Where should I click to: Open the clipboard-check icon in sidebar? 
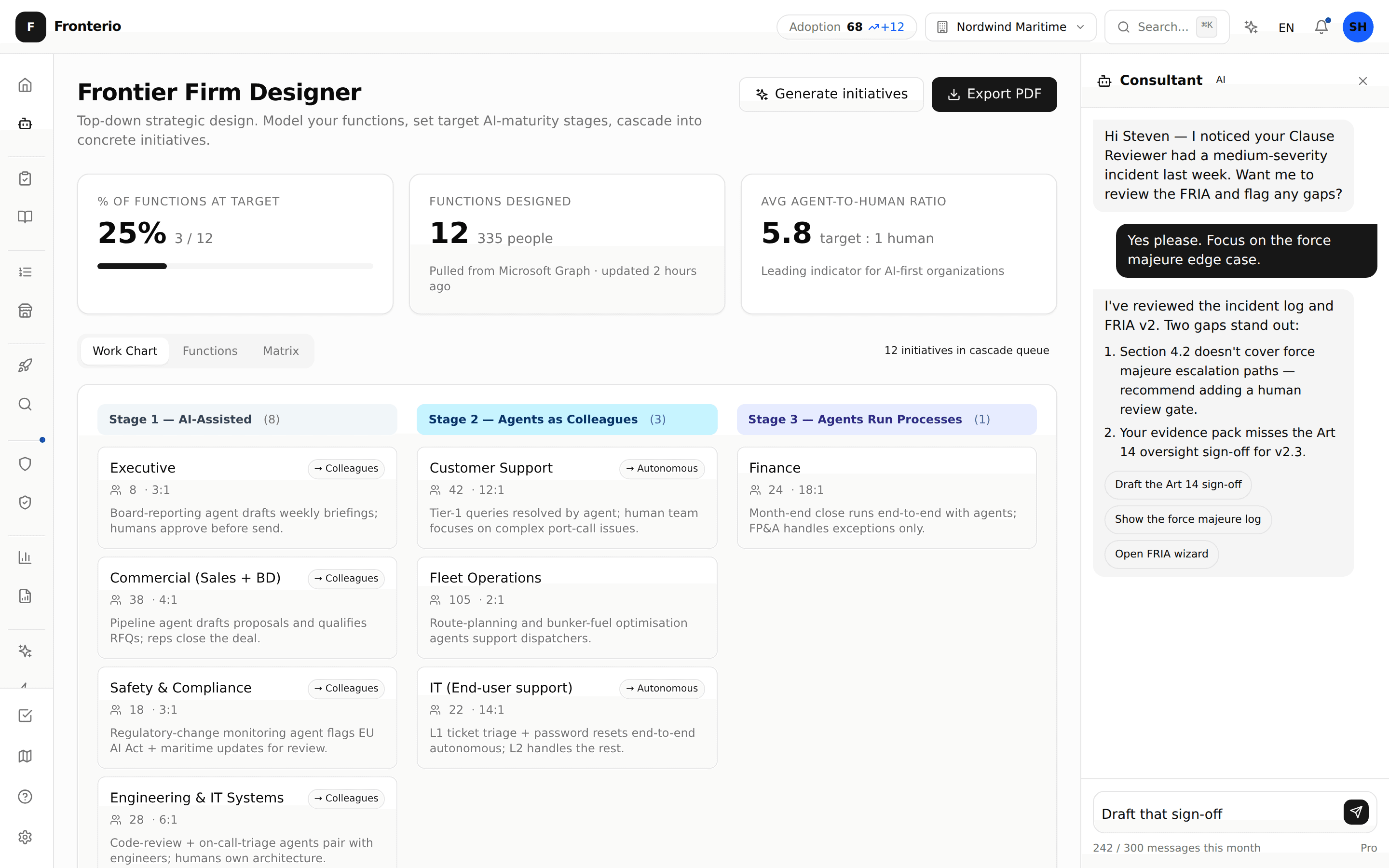tap(25, 178)
